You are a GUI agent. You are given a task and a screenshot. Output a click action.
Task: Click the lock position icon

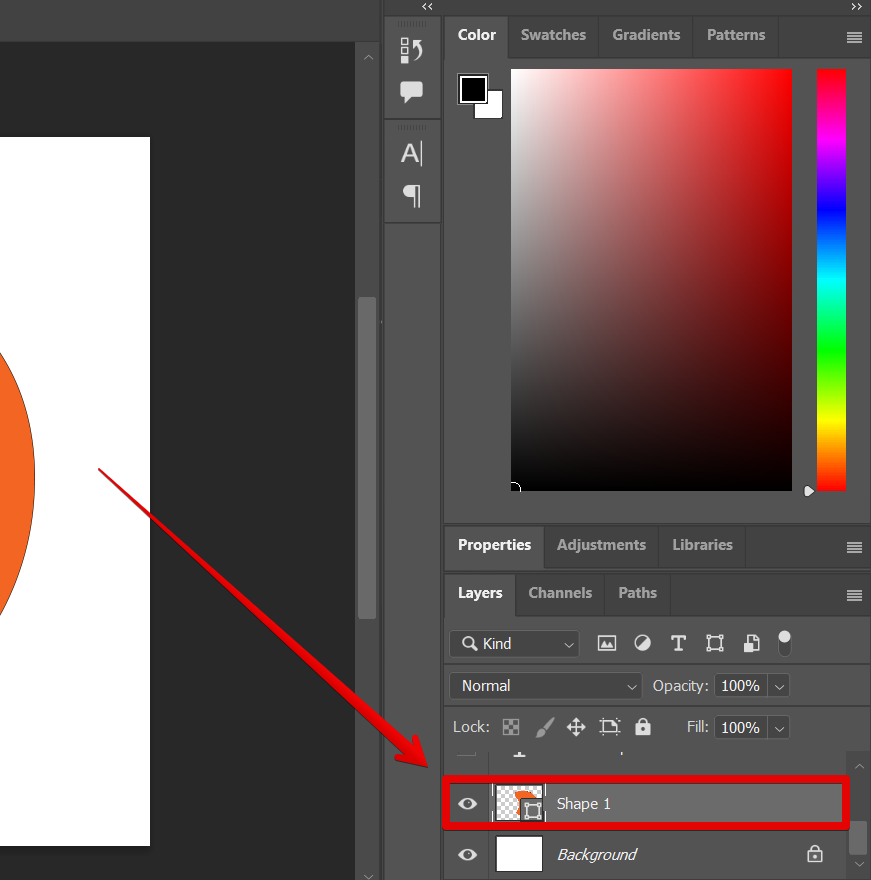pos(576,727)
